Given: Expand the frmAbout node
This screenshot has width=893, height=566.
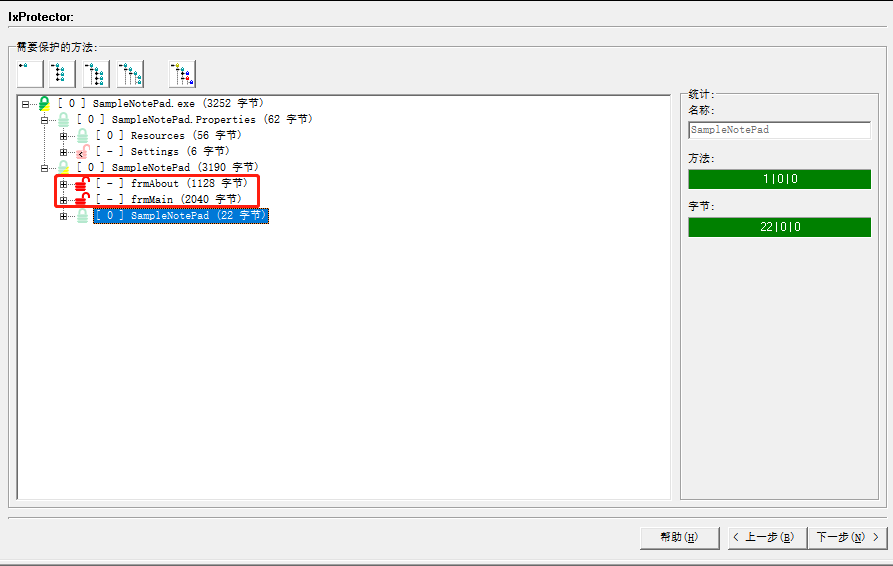Looking at the screenshot, I should [x=63, y=184].
